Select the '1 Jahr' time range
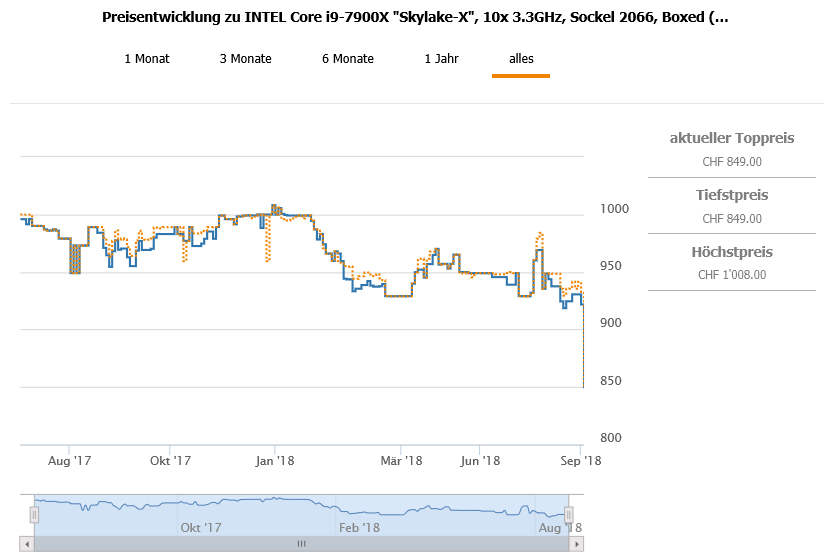The width and height of the screenshot is (825, 560). coord(441,59)
